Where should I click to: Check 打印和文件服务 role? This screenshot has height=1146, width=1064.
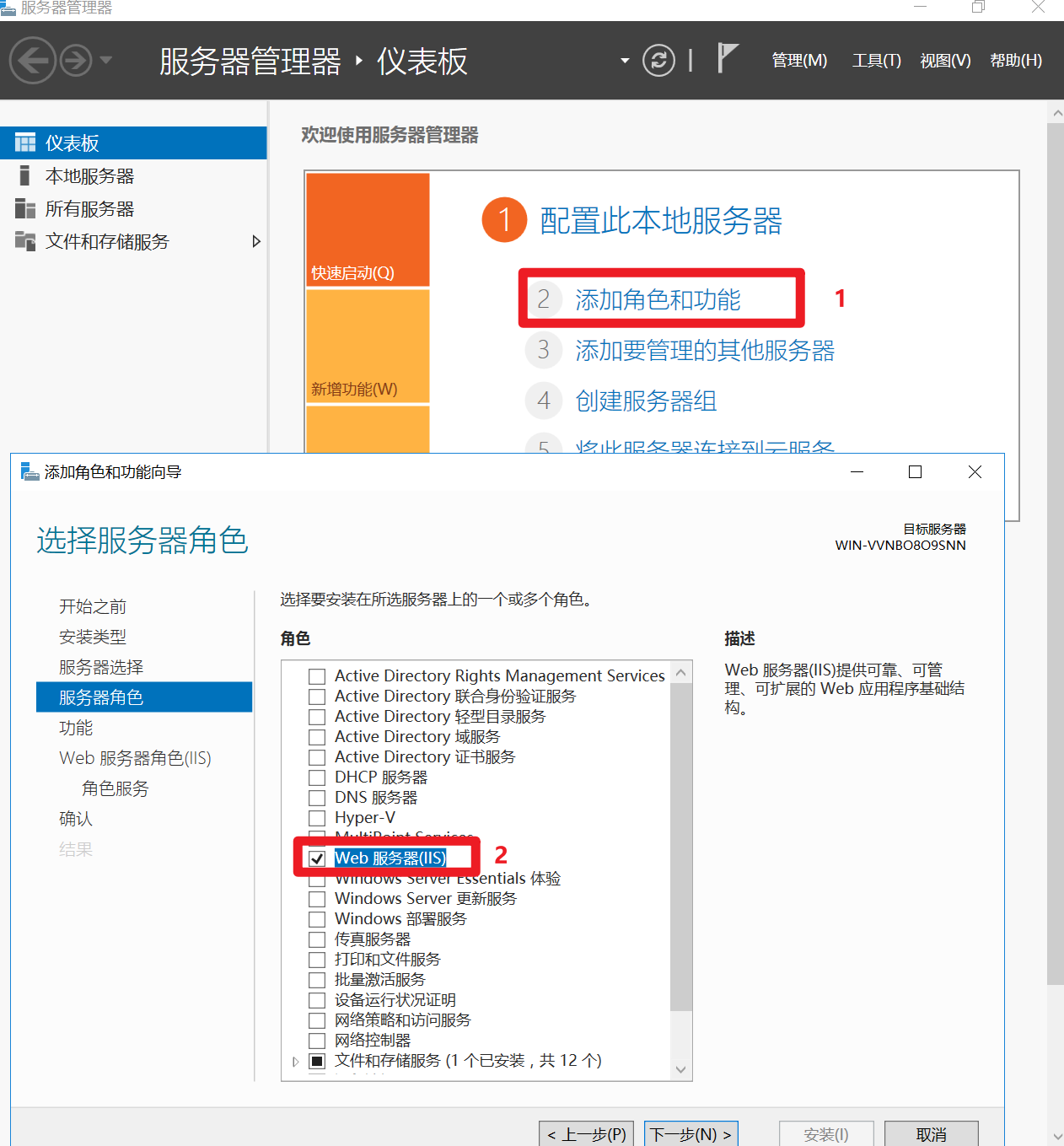317,960
